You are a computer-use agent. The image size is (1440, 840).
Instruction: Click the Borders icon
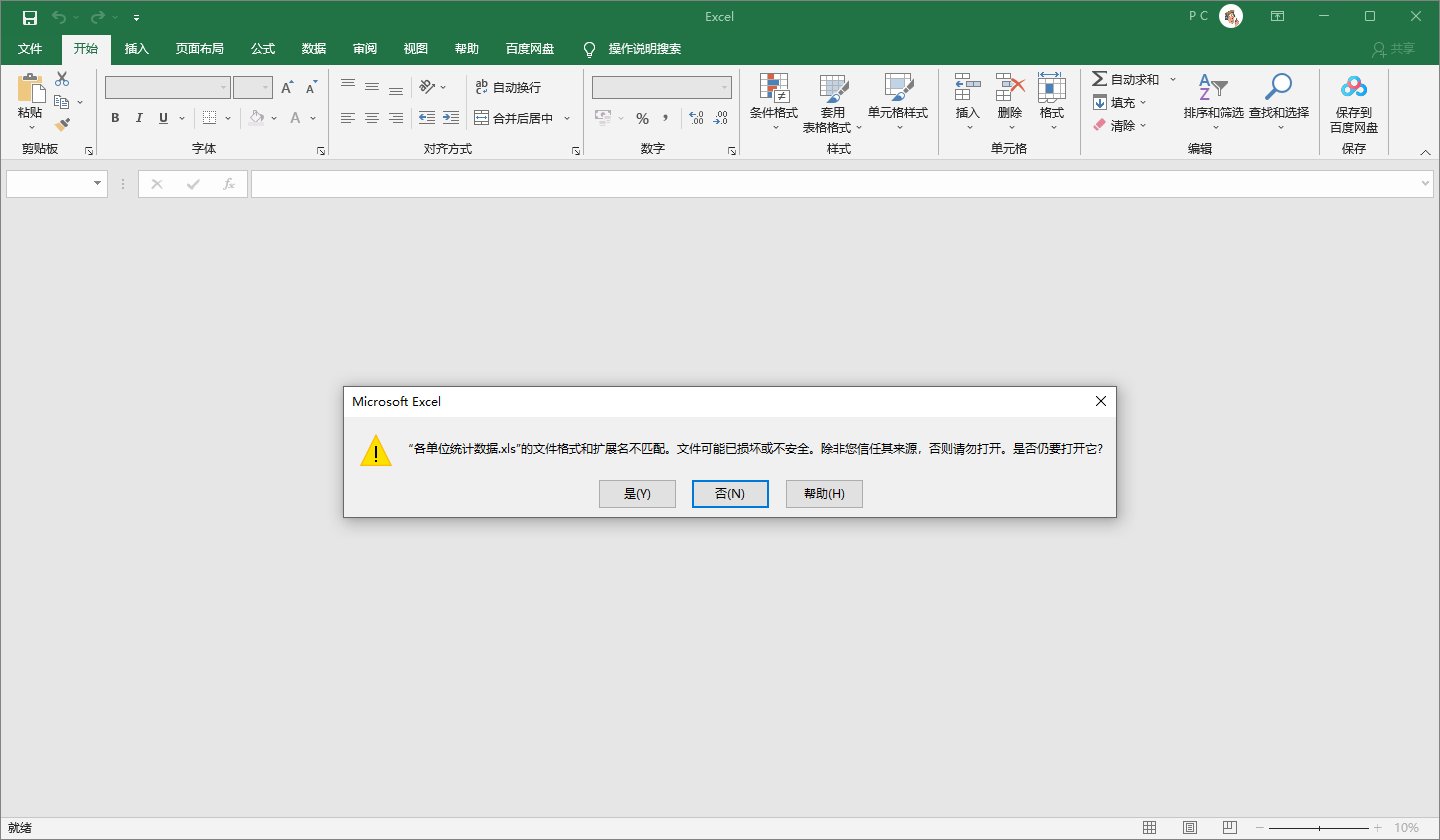tap(210, 118)
